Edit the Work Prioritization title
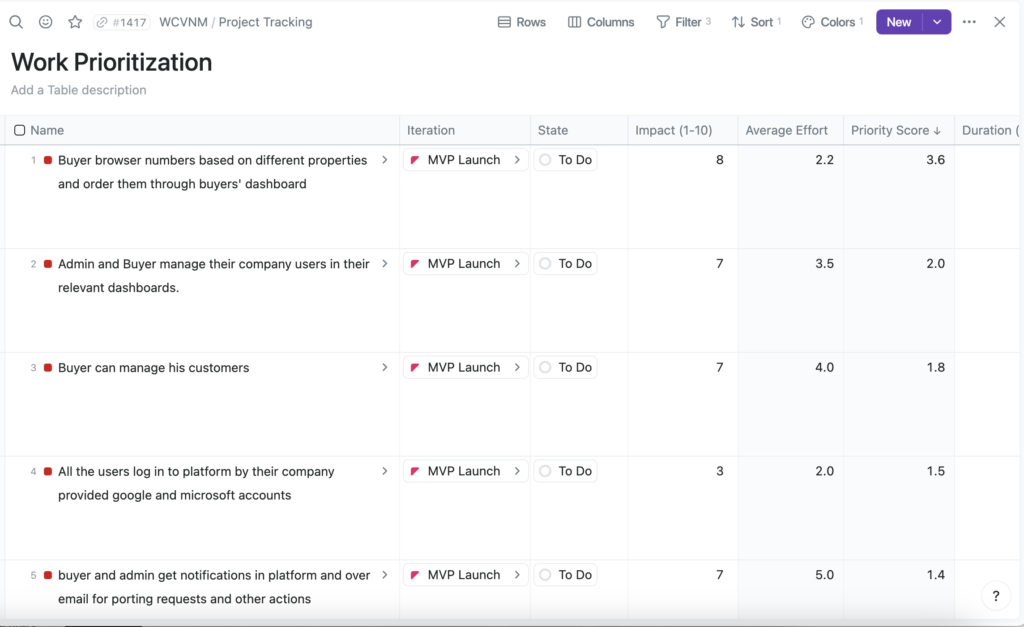 click(x=112, y=63)
